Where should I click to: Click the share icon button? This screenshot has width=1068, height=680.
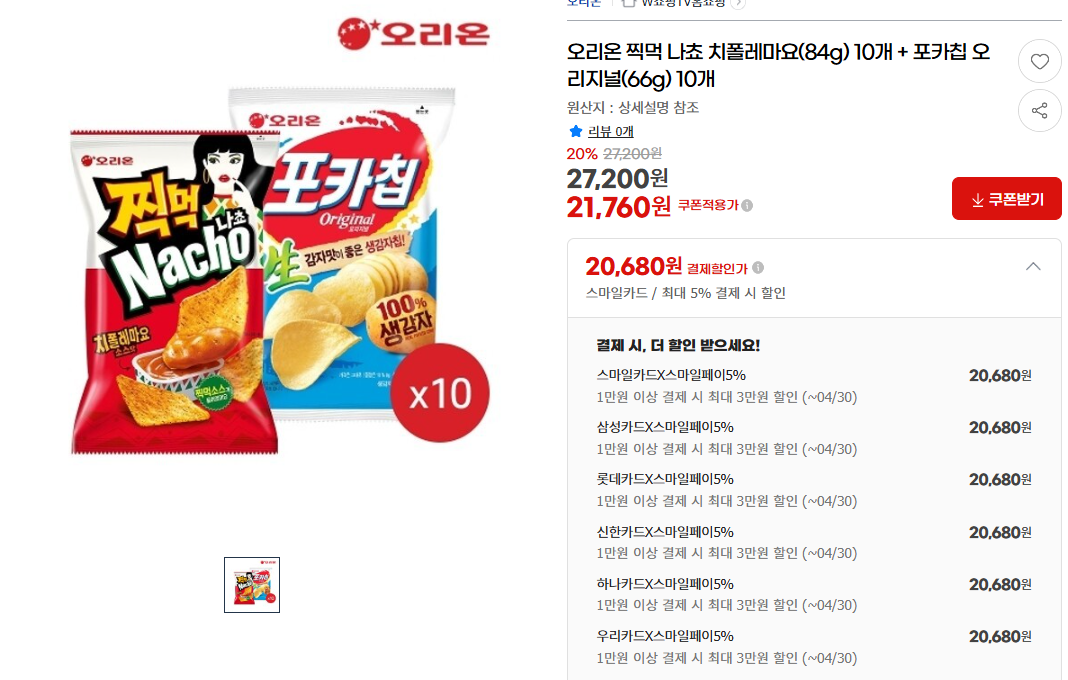[1039, 110]
